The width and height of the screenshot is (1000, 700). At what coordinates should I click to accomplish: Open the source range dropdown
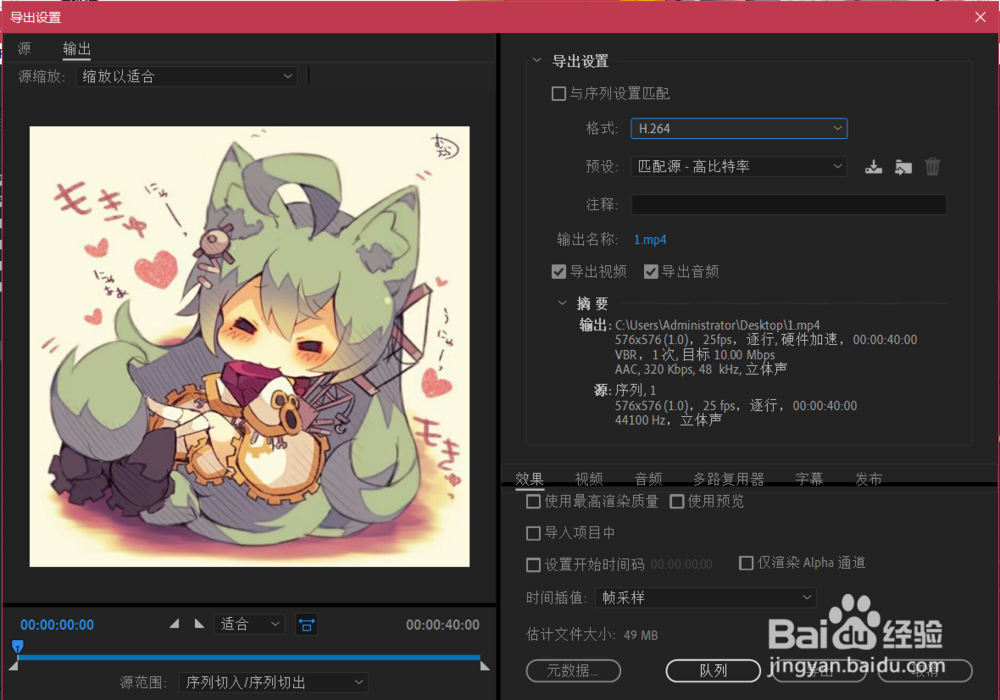coord(273,683)
